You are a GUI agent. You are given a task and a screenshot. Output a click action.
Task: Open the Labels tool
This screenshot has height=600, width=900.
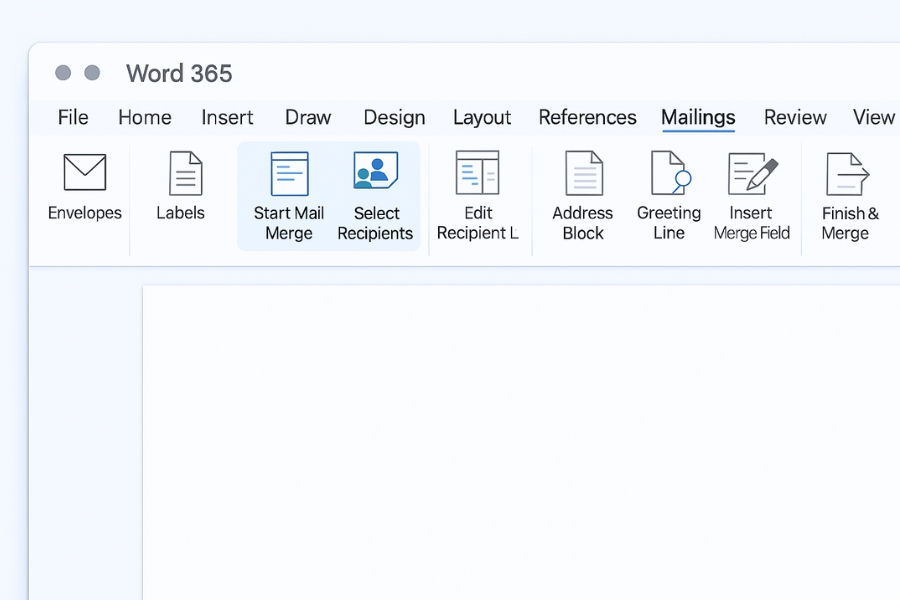(181, 190)
